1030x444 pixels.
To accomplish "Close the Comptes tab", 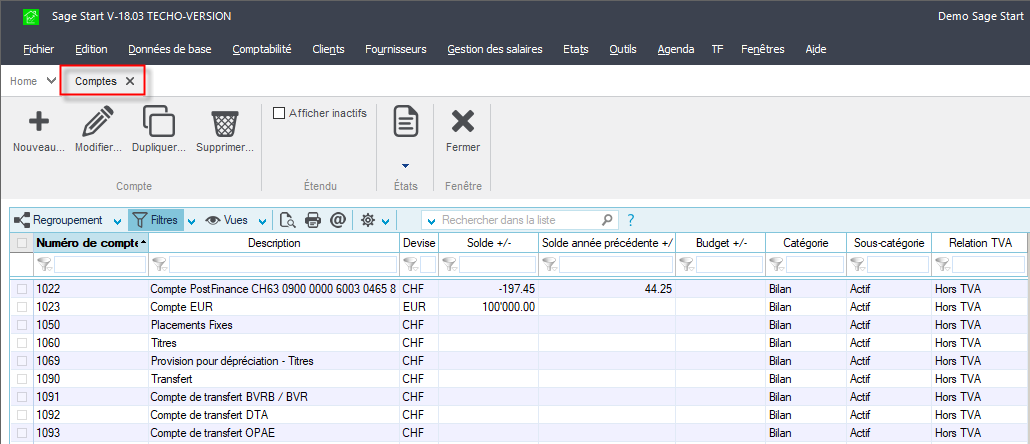I will tap(130, 81).
